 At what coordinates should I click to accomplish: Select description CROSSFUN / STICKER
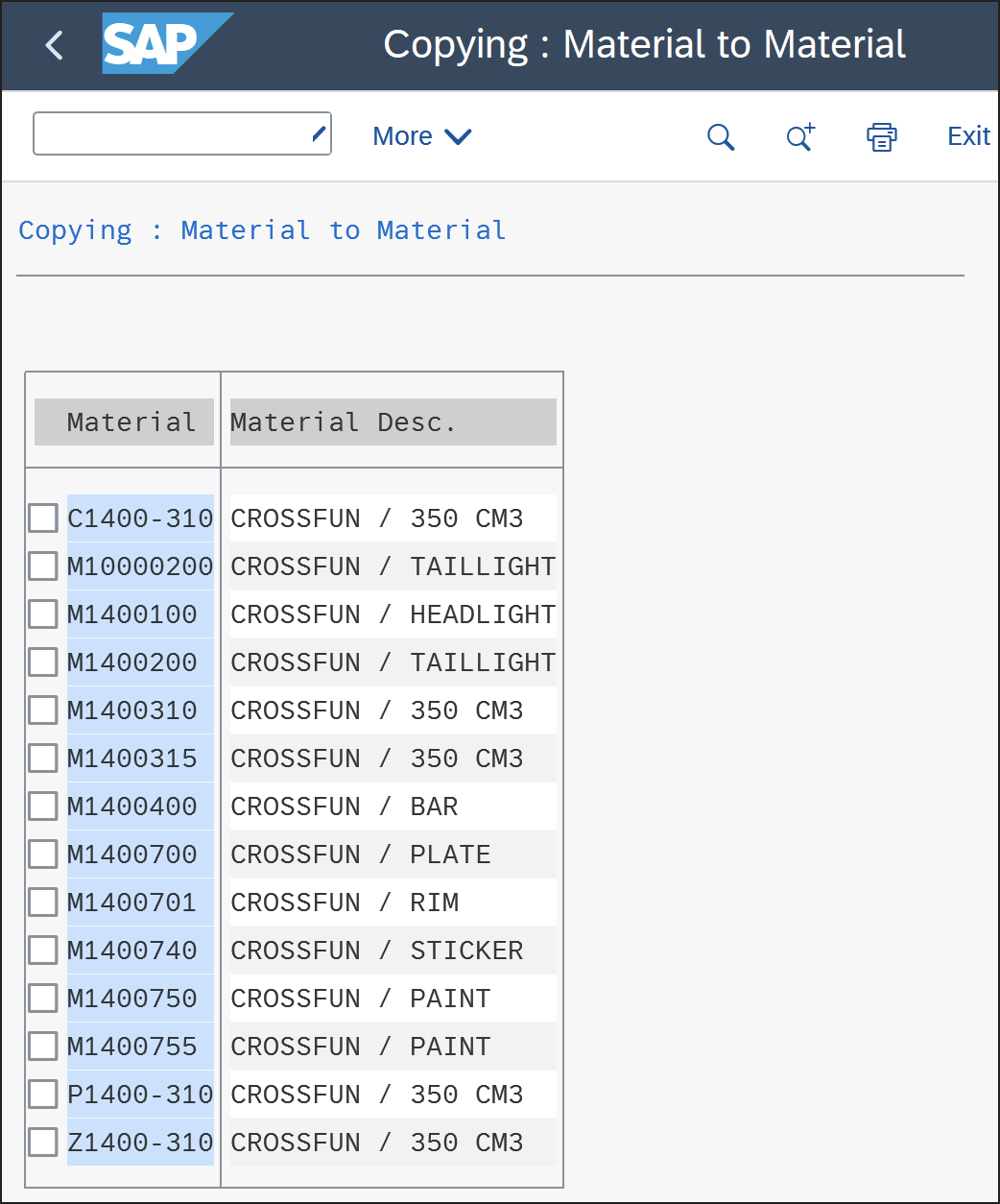[x=393, y=951]
